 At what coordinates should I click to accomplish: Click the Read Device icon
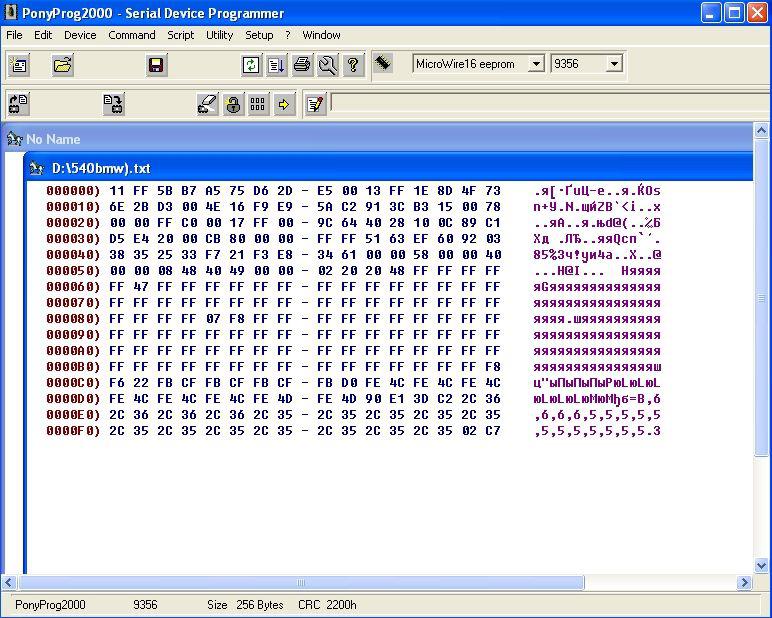point(19,104)
